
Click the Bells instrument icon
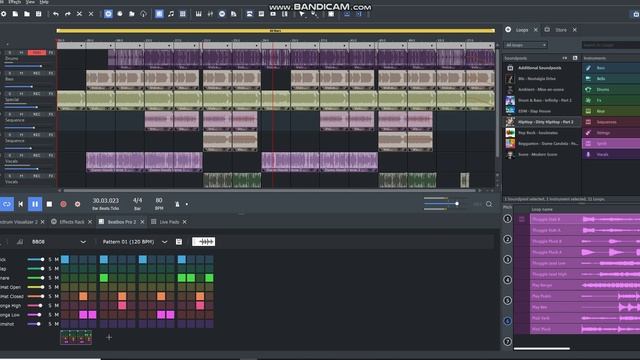[588, 78]
